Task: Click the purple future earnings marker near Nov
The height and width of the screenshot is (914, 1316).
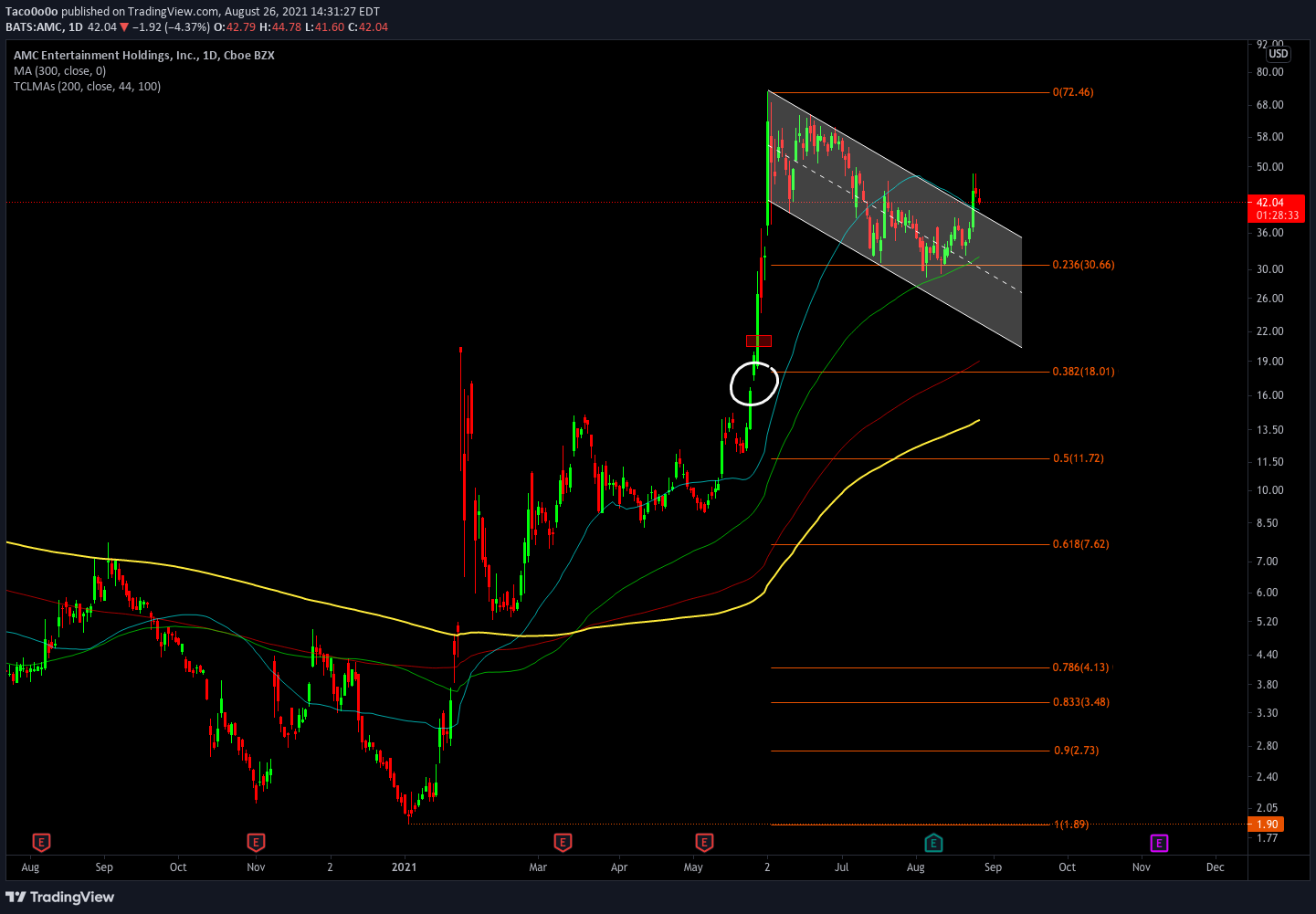Action: [x=1159, y=843]
